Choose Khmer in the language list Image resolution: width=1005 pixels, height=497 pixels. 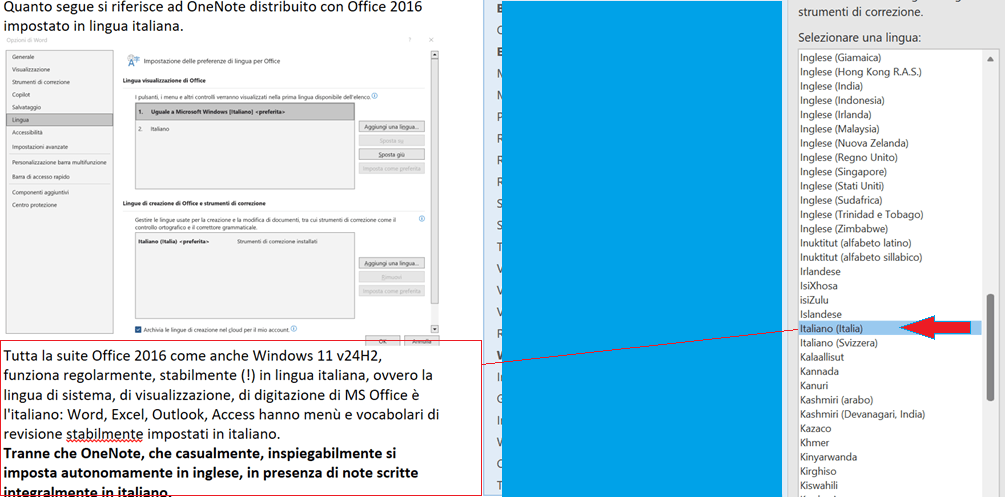[x=815, y=442]
